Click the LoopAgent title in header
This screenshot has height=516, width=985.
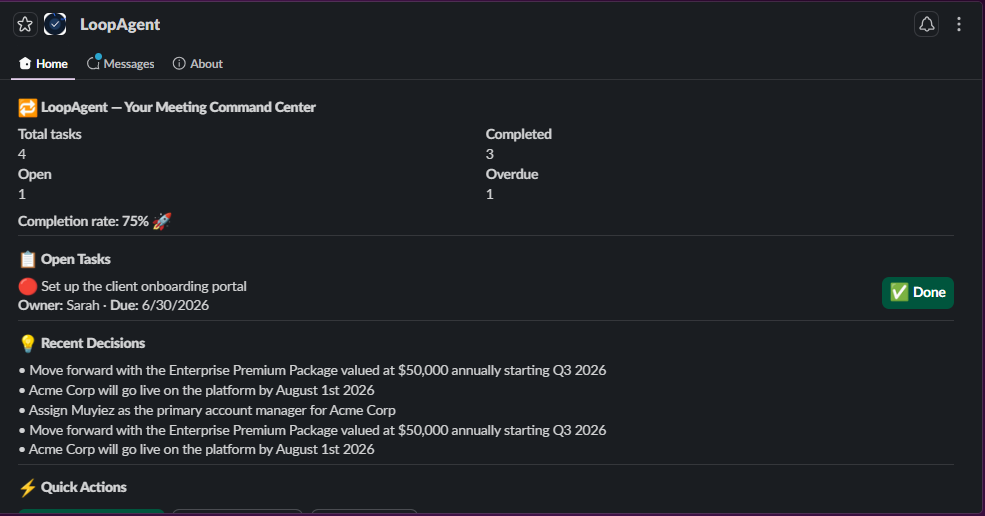tap(119, 25)
